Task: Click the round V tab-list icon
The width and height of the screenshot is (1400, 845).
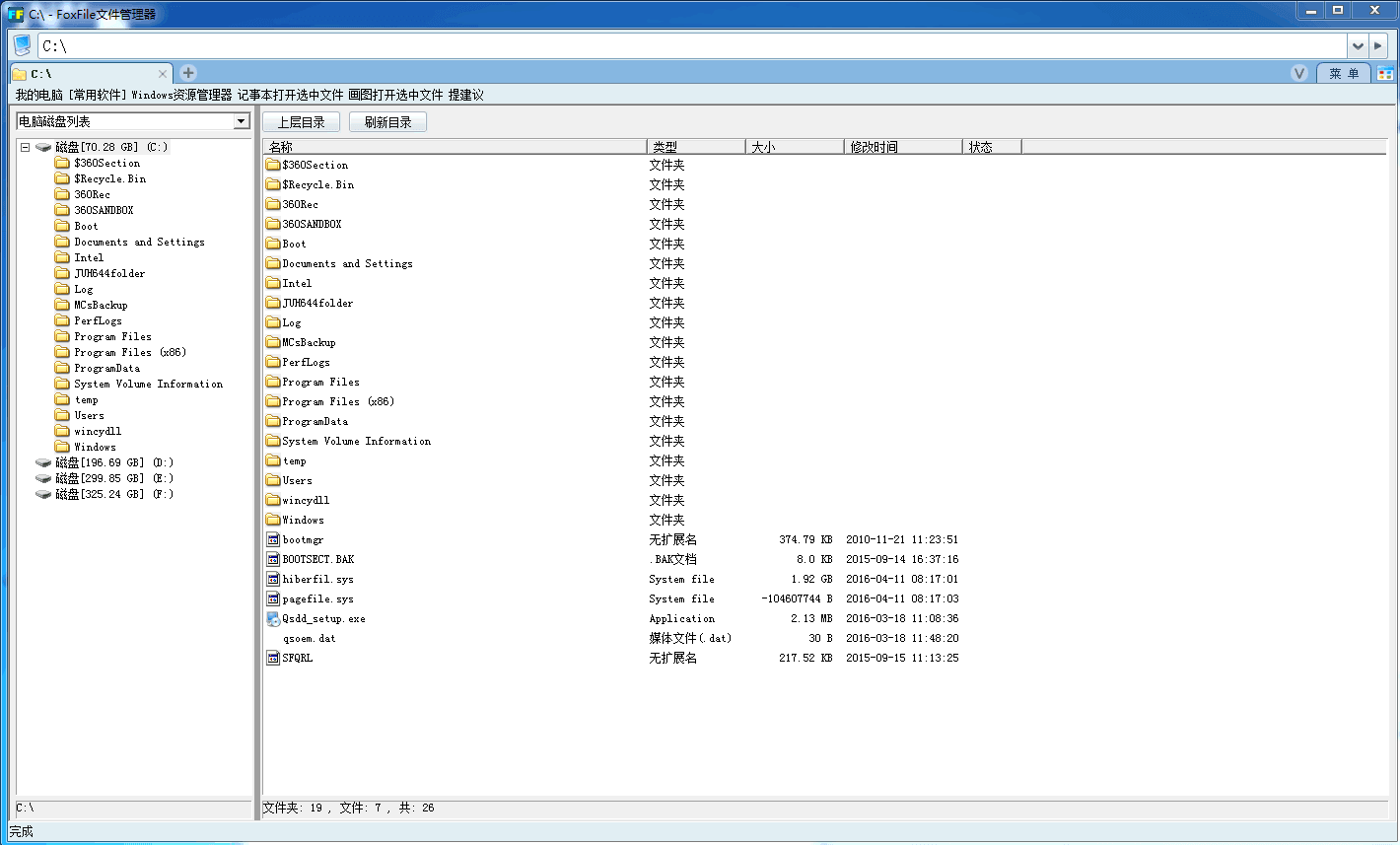Action: (1299, 73)
